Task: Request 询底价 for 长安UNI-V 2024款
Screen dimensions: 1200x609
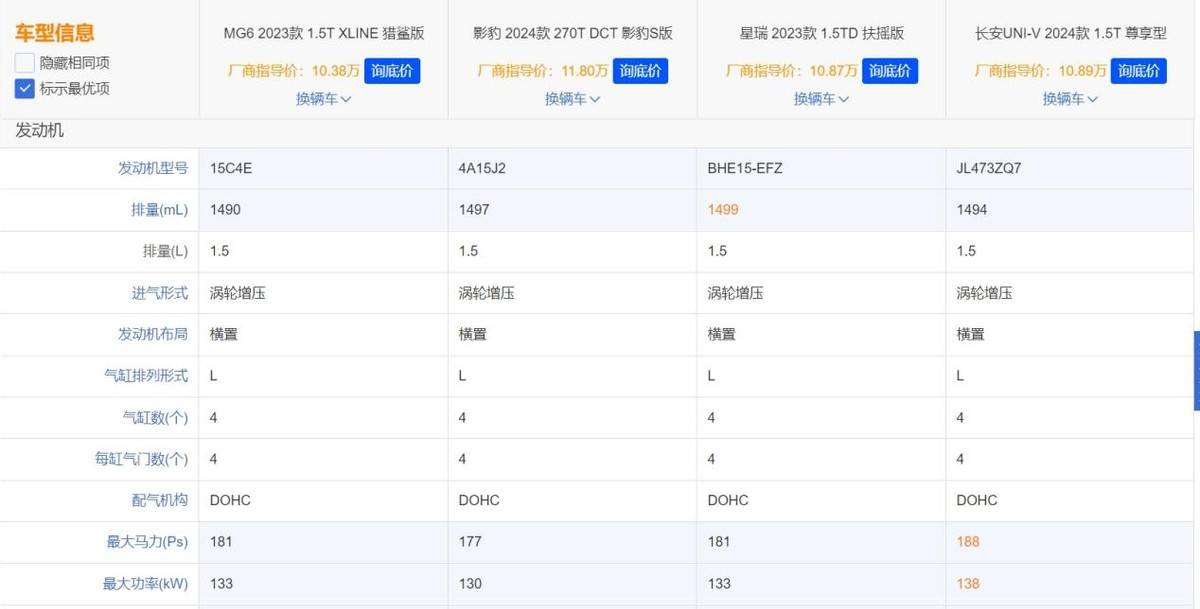Action: coord(1138,71)
